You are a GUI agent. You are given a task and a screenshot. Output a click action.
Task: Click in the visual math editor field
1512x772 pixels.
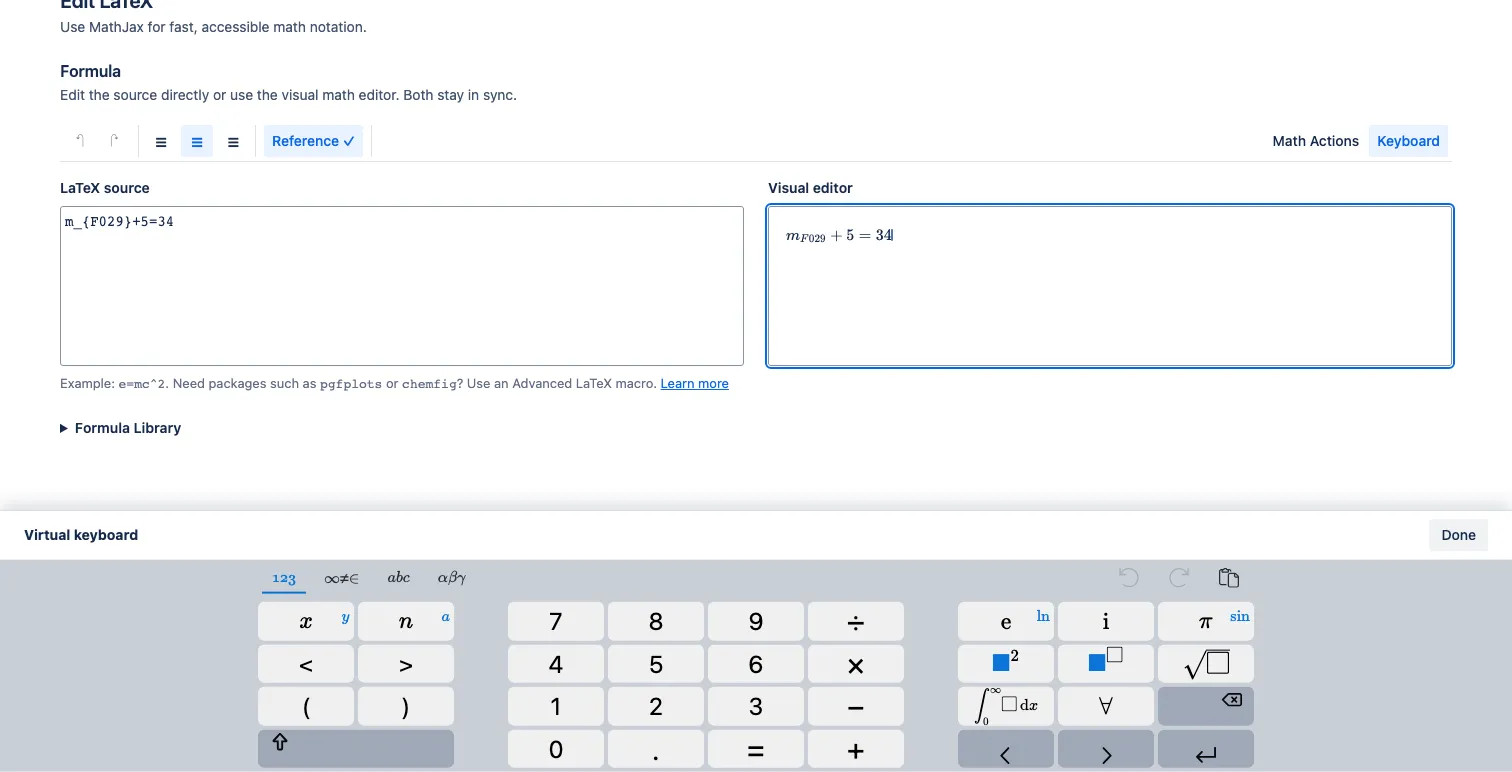(1110, 286)
